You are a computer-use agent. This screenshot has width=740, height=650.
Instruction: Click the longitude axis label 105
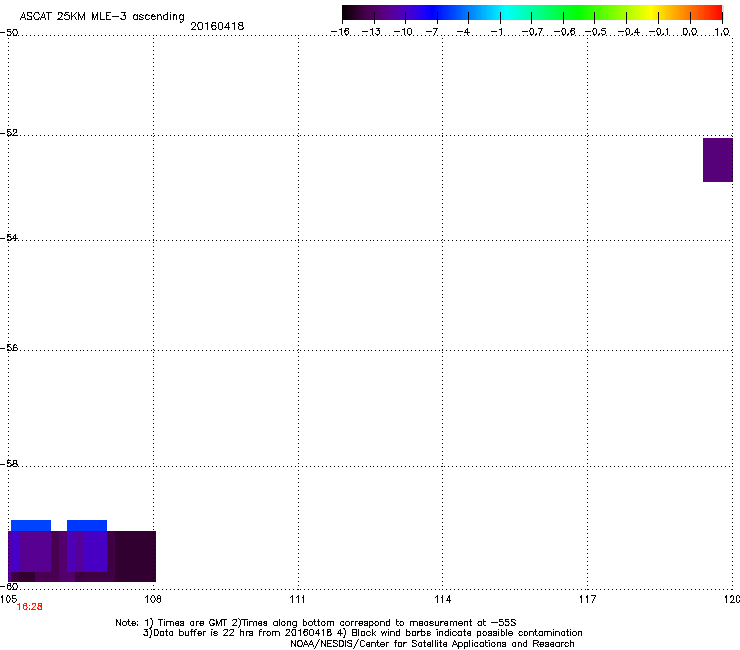point(8,599)
